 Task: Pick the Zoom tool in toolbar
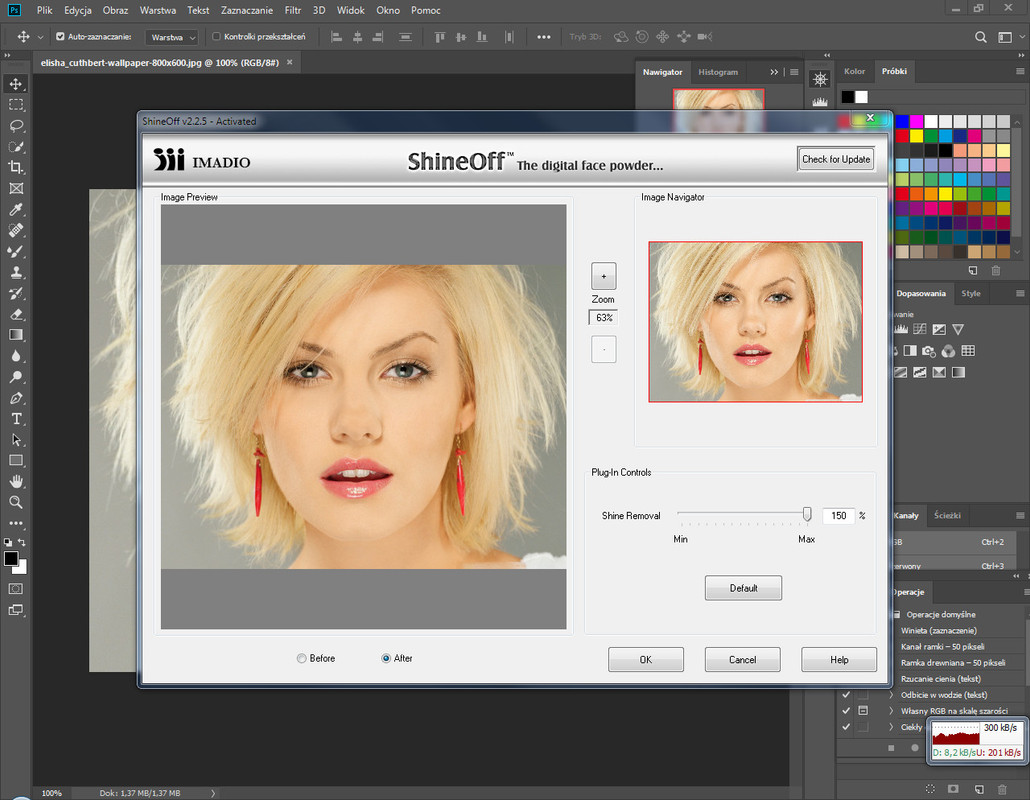[16, 502]
